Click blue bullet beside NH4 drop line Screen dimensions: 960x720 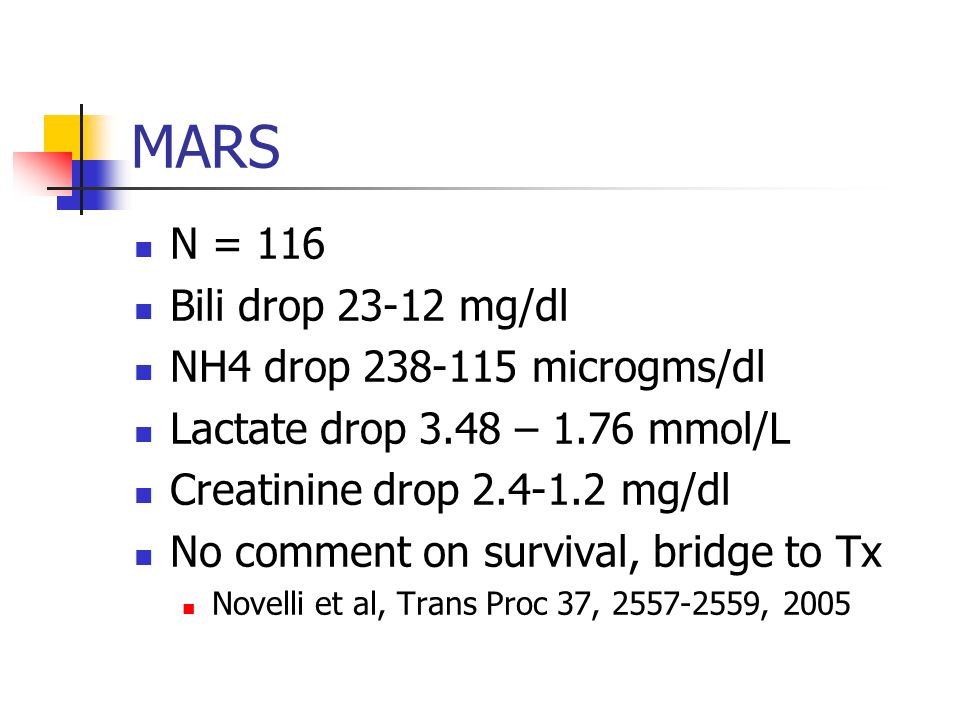pyautogui.click(x=144, y=372)
